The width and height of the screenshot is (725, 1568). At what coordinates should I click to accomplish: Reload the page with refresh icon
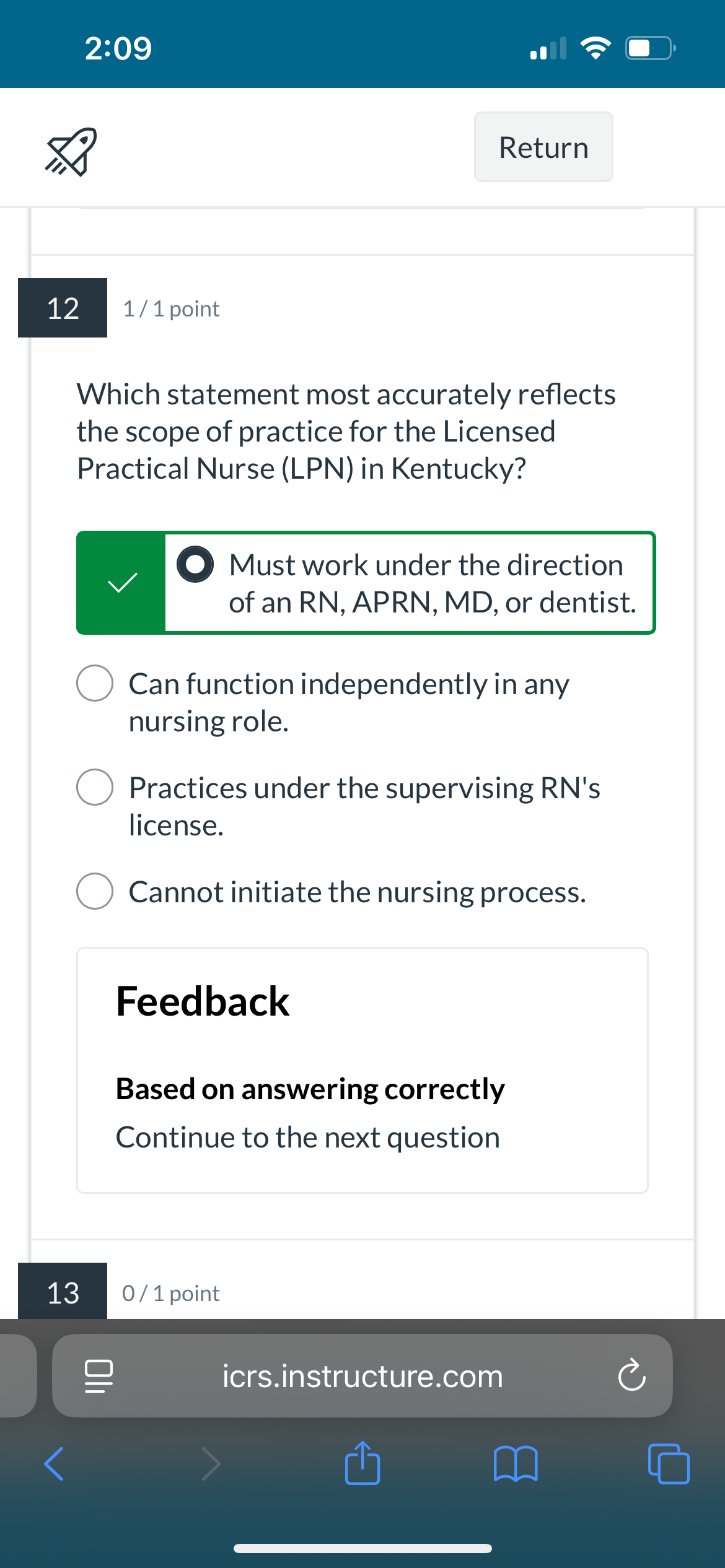[631, 1375]
